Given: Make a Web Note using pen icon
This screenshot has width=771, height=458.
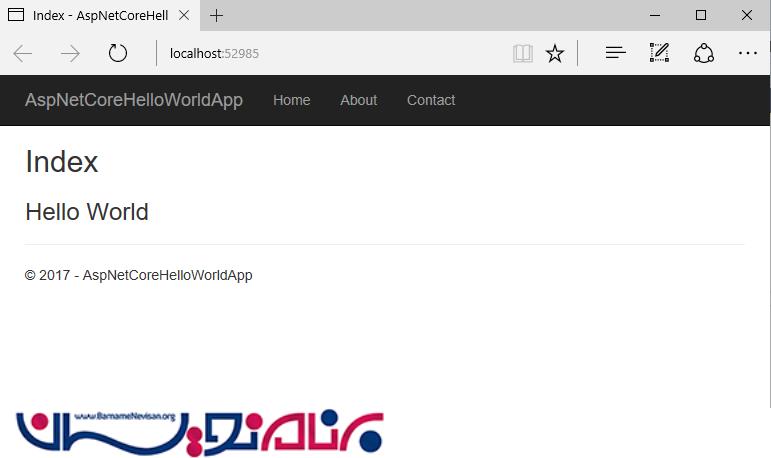Looking at the screenshot, I should [x=659, y=53].
